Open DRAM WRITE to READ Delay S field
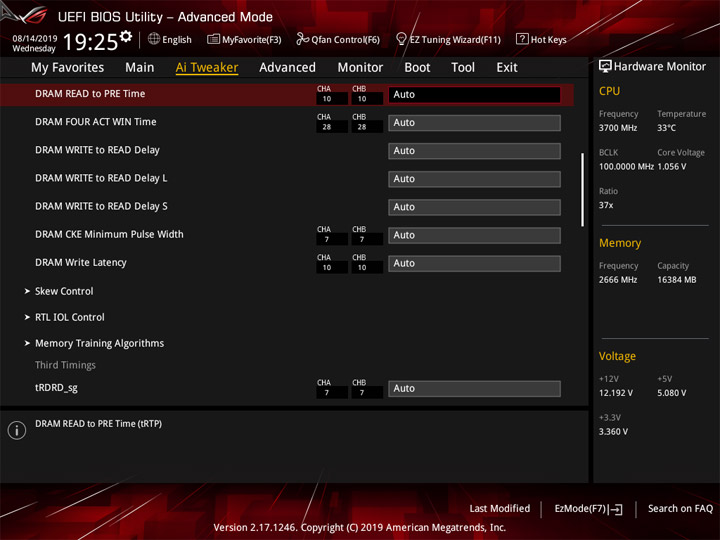720x540 pixels. [x=474, y=207]
